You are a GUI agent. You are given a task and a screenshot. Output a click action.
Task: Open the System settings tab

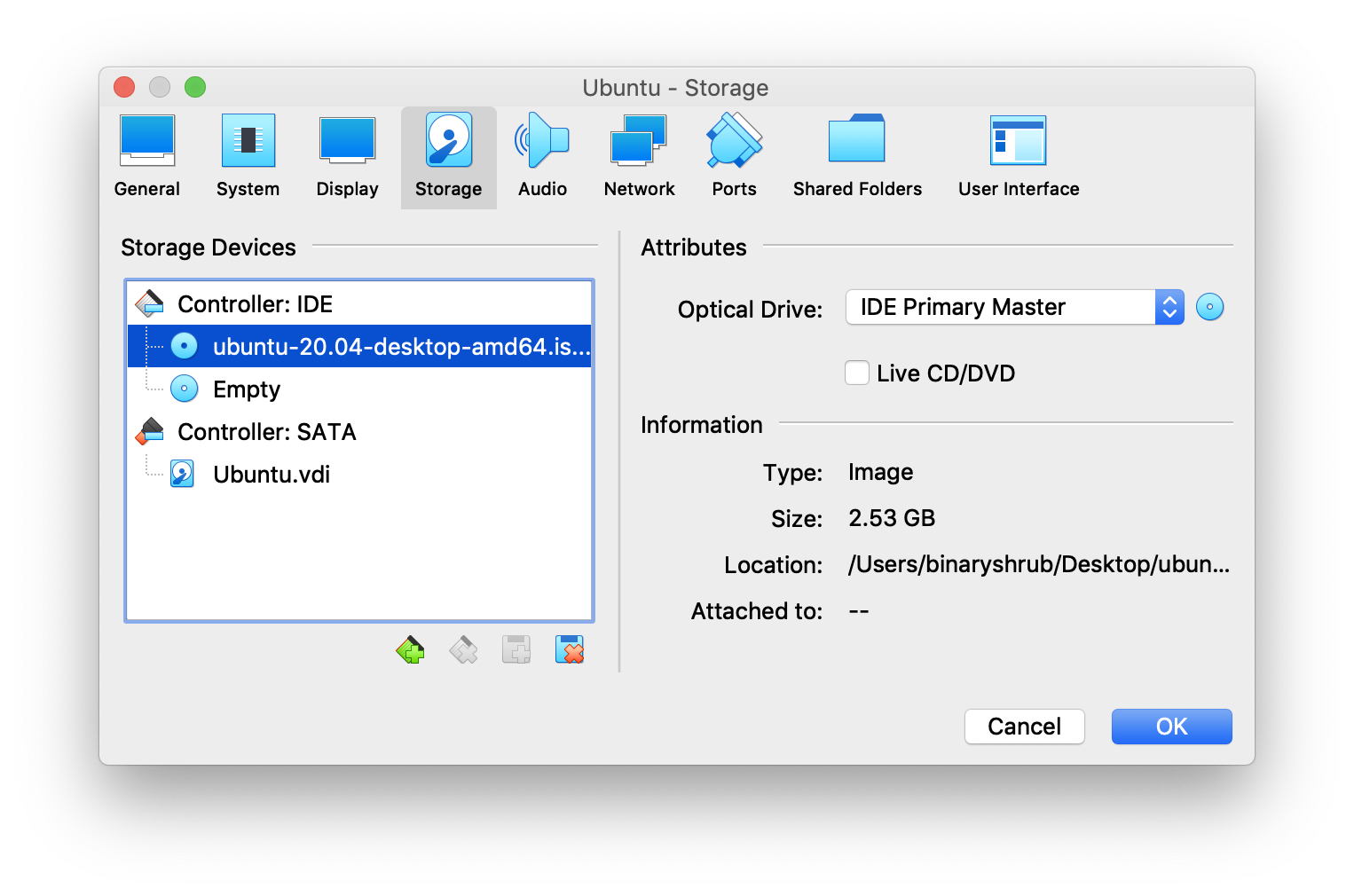pyautogui.click(x=248, y=157)
